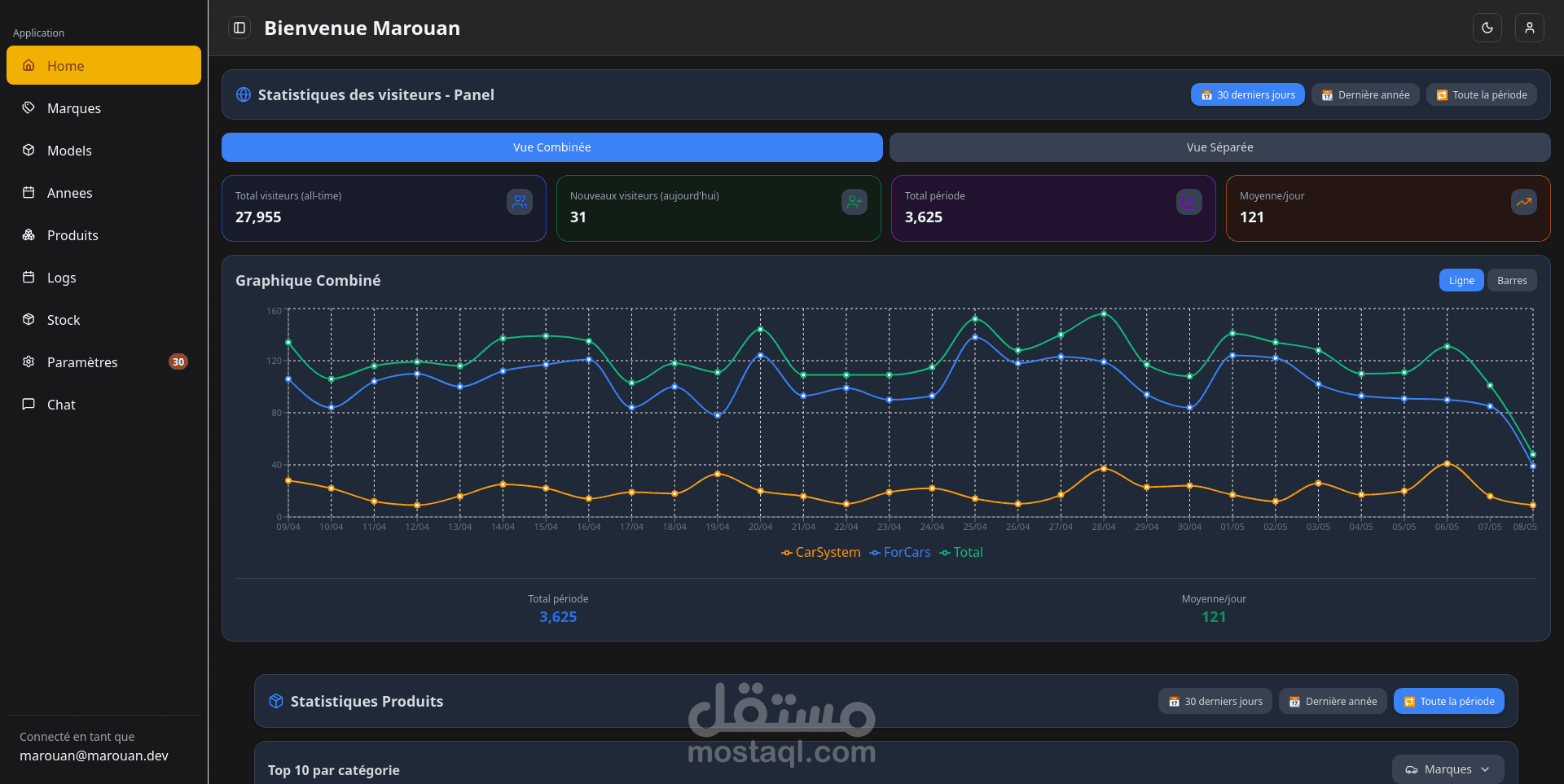Select the Vue Séparée tab
The height and width of the screenshot is (784, 1564).
(x=1219, y=147)
